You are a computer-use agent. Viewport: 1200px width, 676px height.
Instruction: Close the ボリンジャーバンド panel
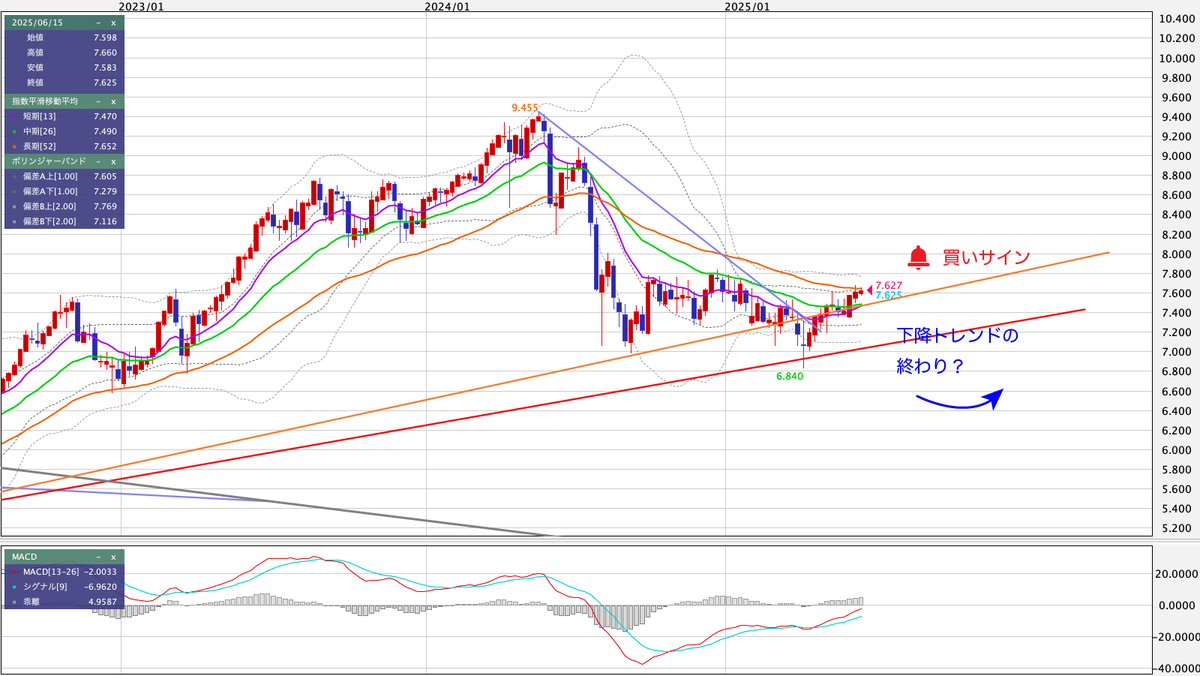coord(113,160)
